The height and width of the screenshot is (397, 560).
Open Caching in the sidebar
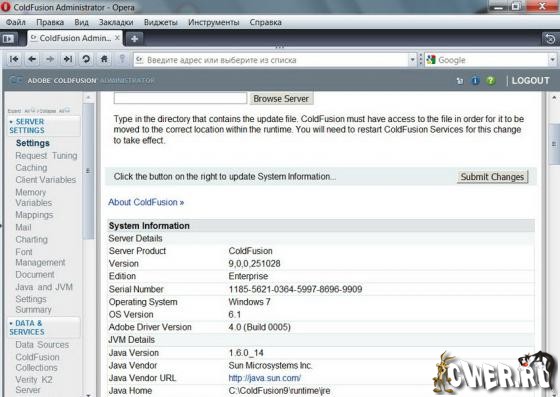pyautogui.click(x=31, y=168)
